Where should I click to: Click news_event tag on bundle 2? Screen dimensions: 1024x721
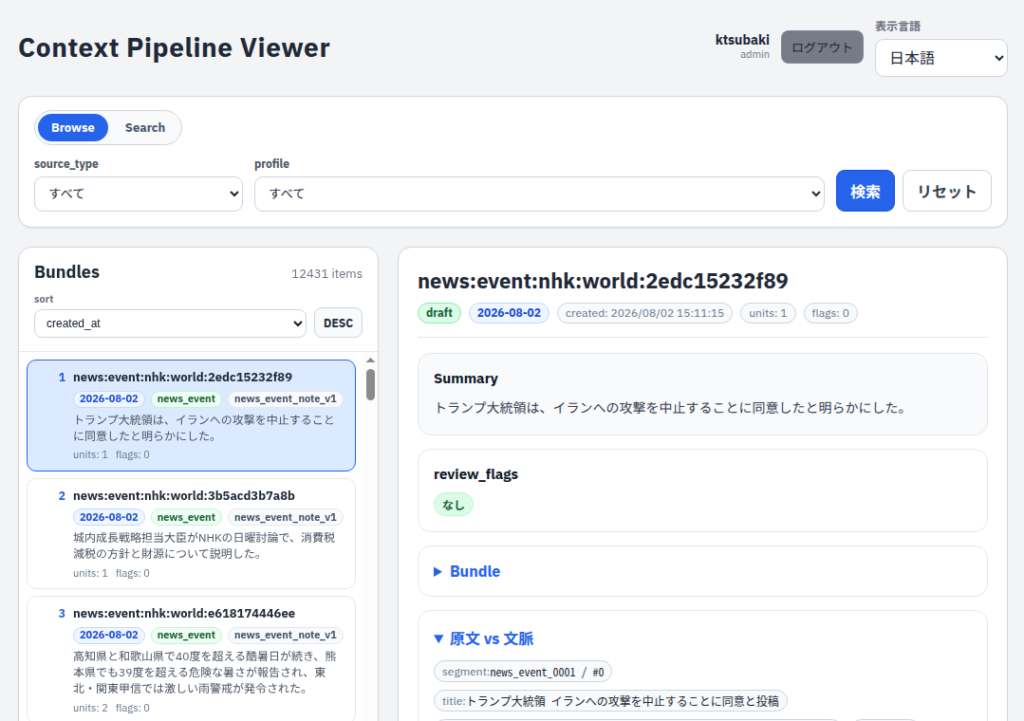[x=186, y=517]
